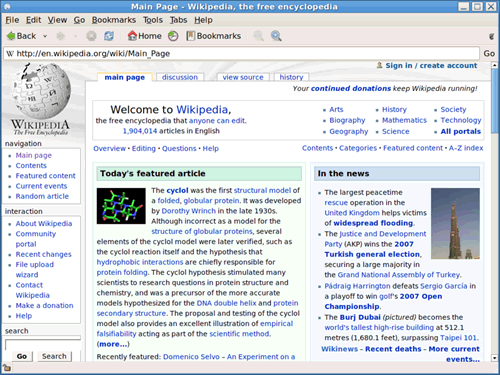Click the spinner icon at toolbar end

tap(491, 36)
